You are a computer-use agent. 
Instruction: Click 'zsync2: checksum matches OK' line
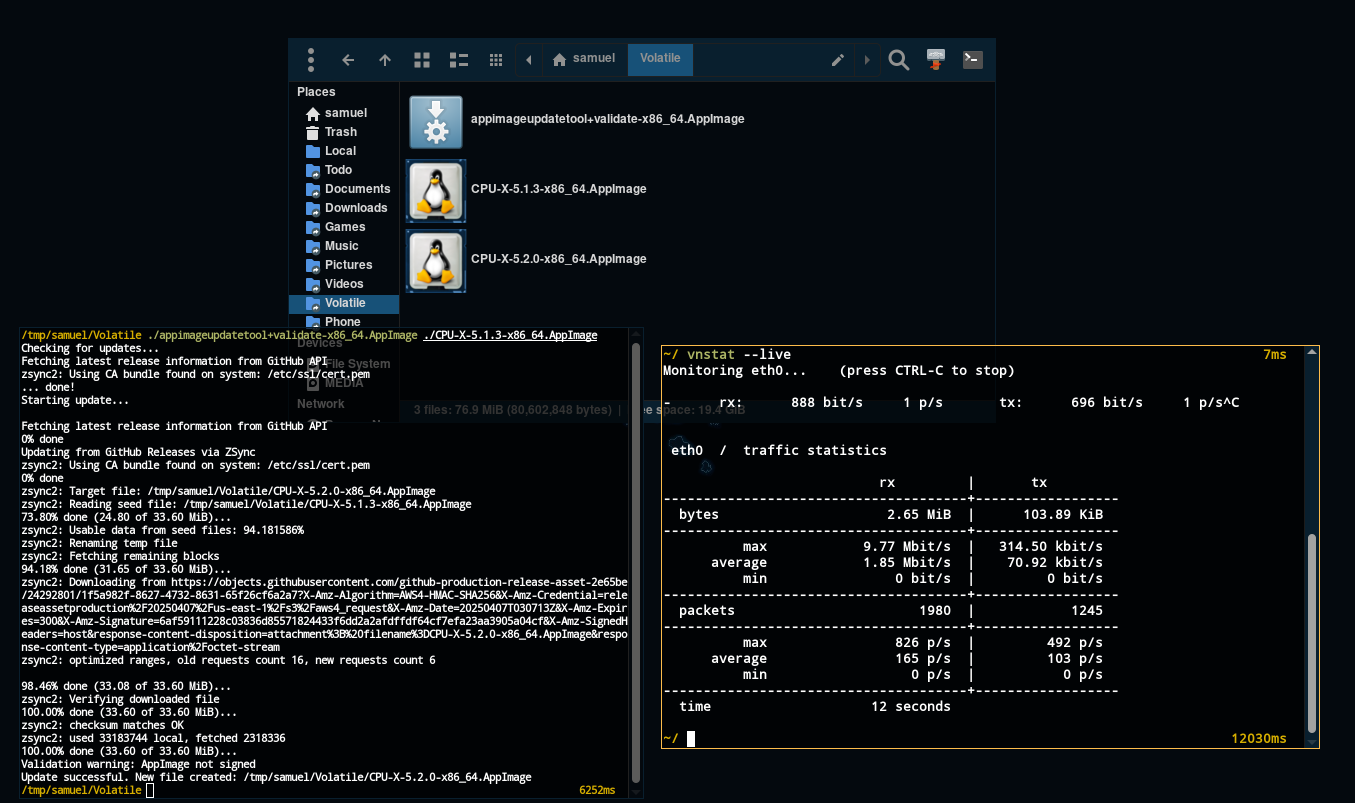coord(102,725)
